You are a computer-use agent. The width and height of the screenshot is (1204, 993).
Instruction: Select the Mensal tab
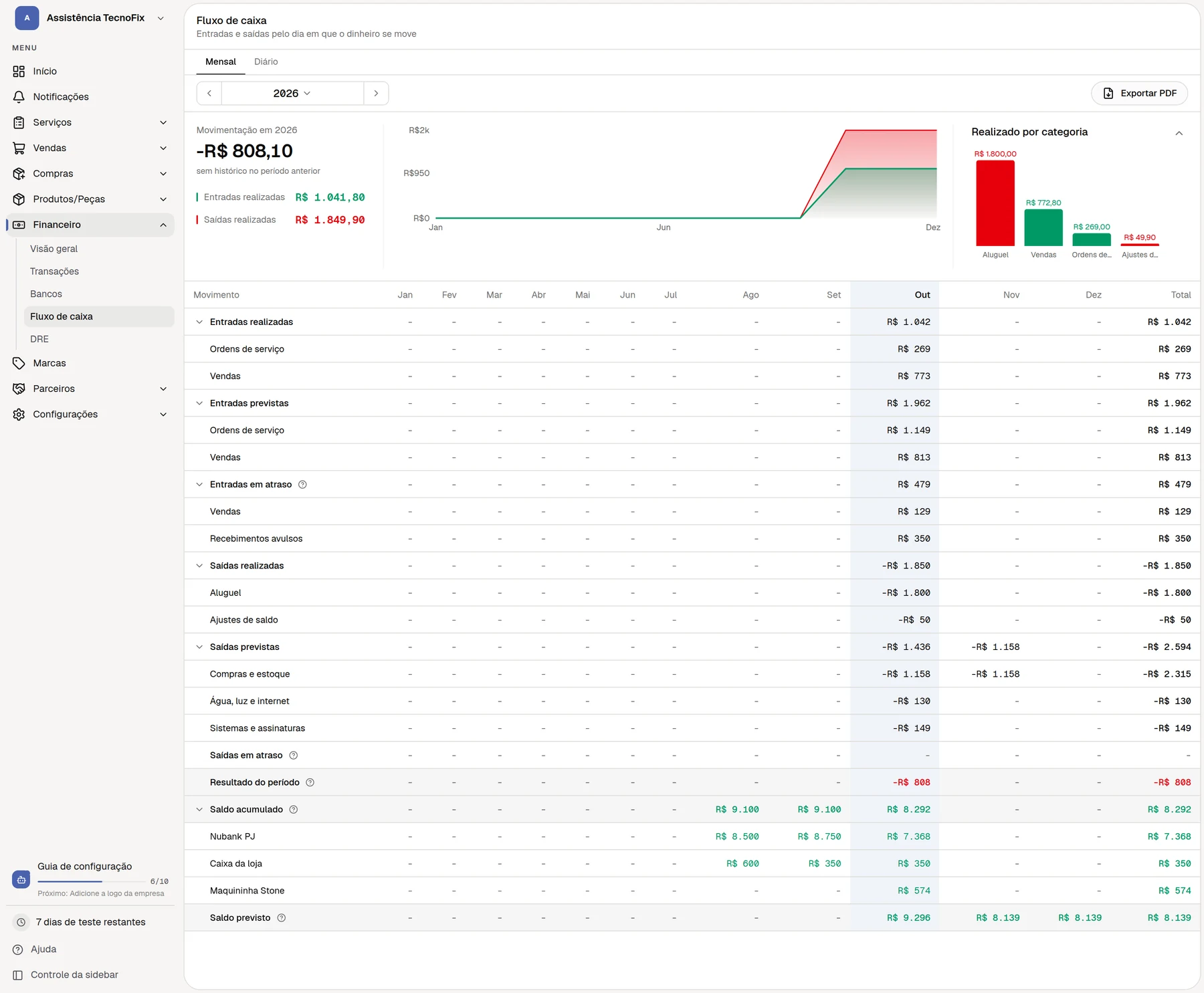pos(221,62)
